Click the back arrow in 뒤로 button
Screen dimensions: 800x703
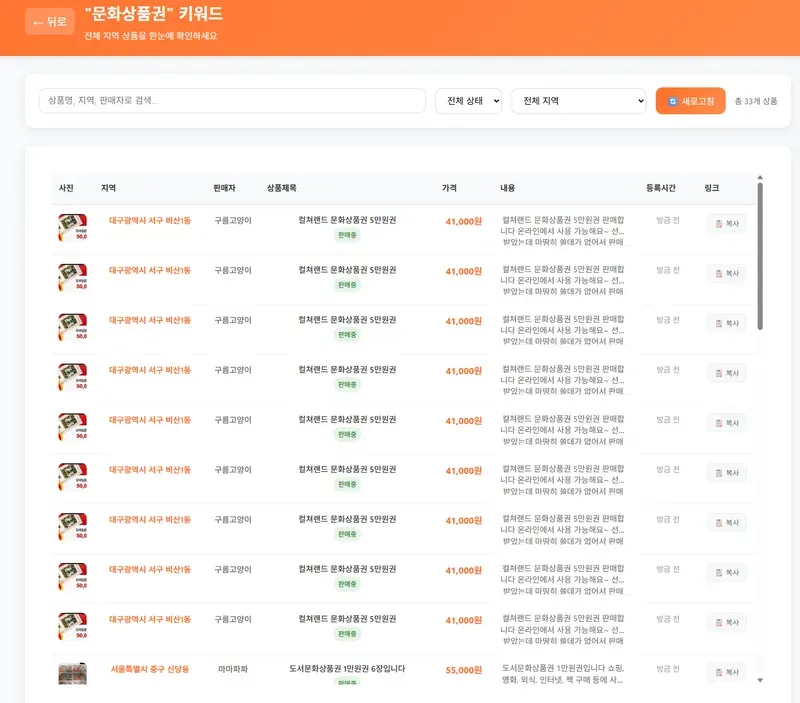(38, 22)
